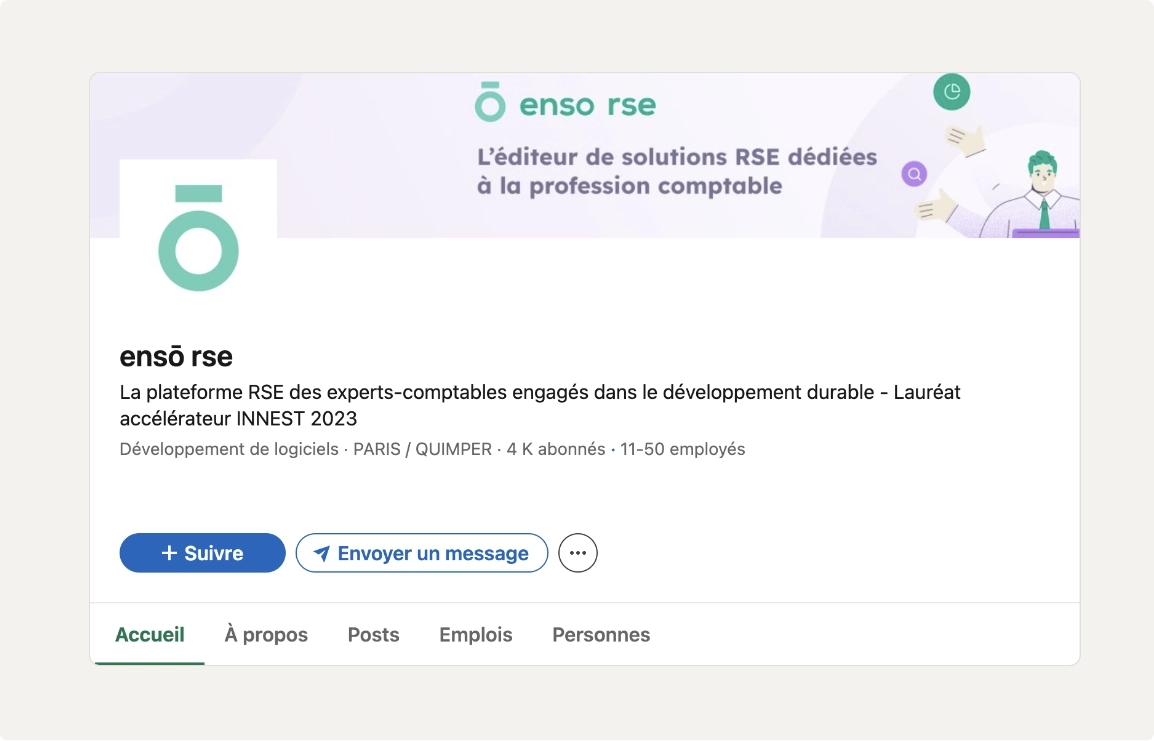Switch to the Accueil tab
The image size is (1154, 741).
150,635
